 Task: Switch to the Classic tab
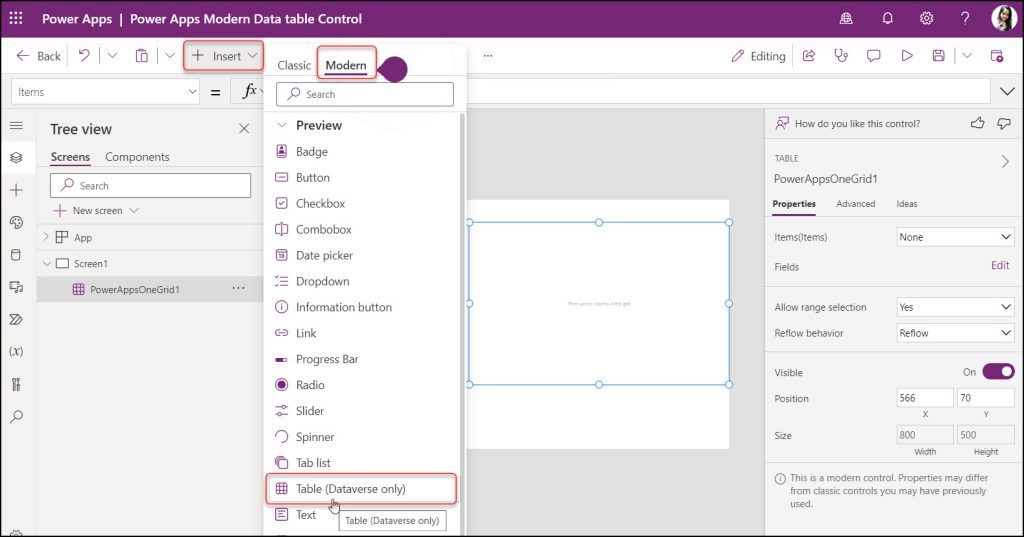pos(294,65)
